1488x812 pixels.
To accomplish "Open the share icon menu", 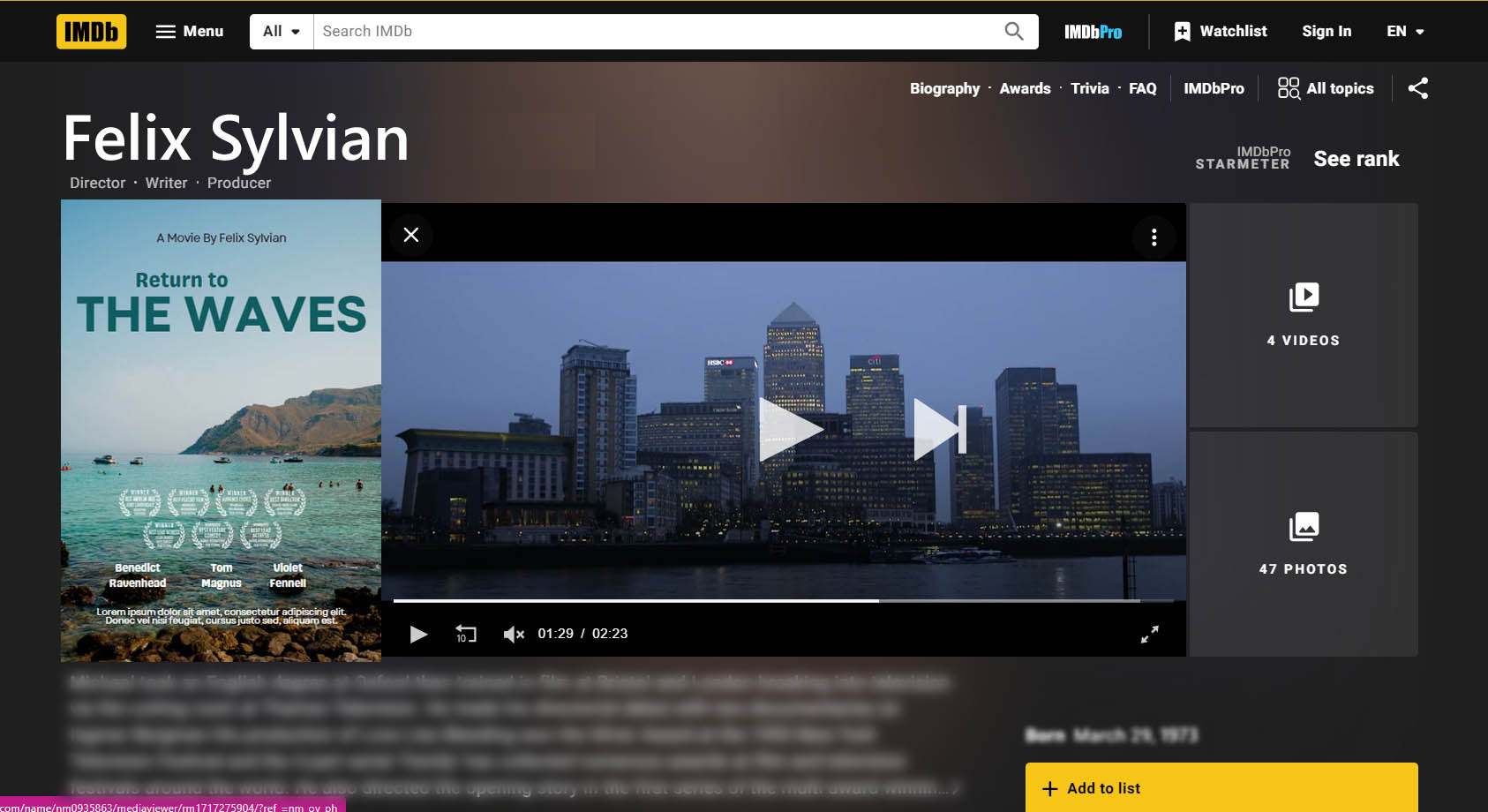I will click(x=1417, y=88).
